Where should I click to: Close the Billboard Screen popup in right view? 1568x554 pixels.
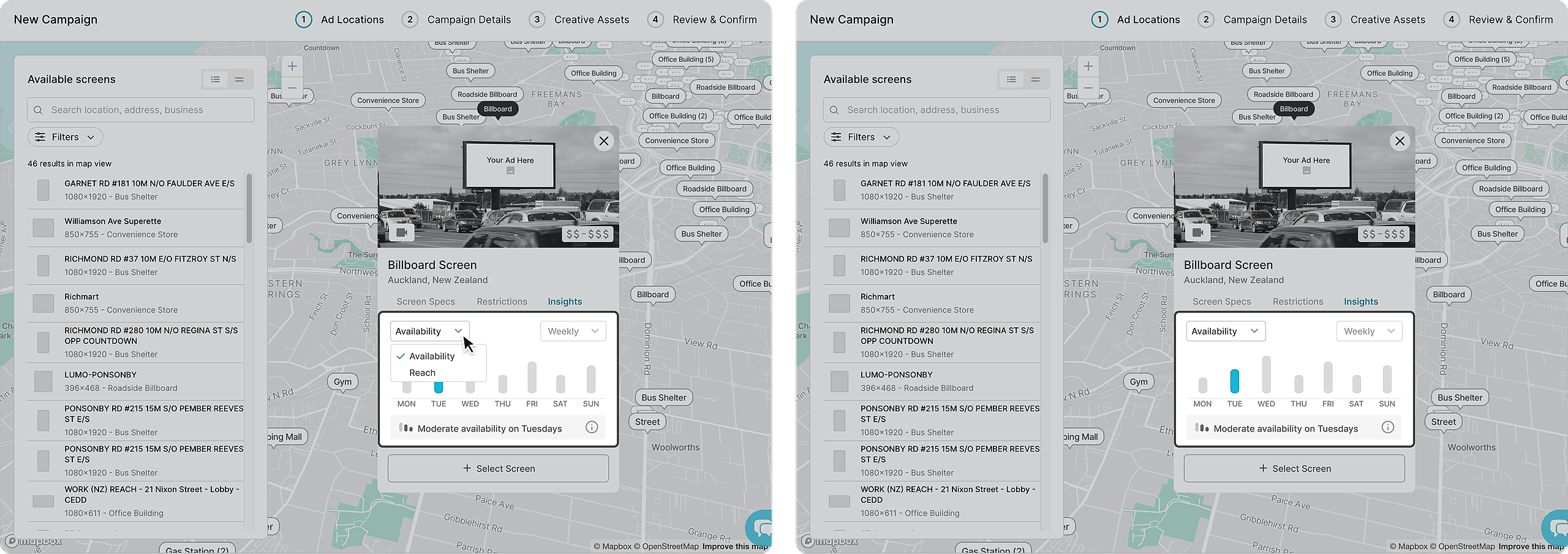pyautogui.click(x=1400, y=141)
